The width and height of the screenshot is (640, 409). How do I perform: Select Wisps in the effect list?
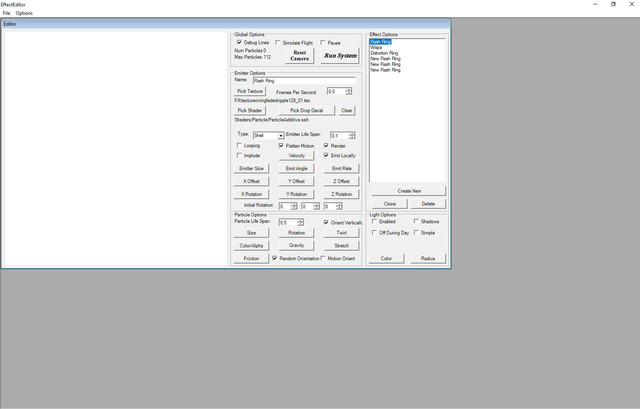376,47
